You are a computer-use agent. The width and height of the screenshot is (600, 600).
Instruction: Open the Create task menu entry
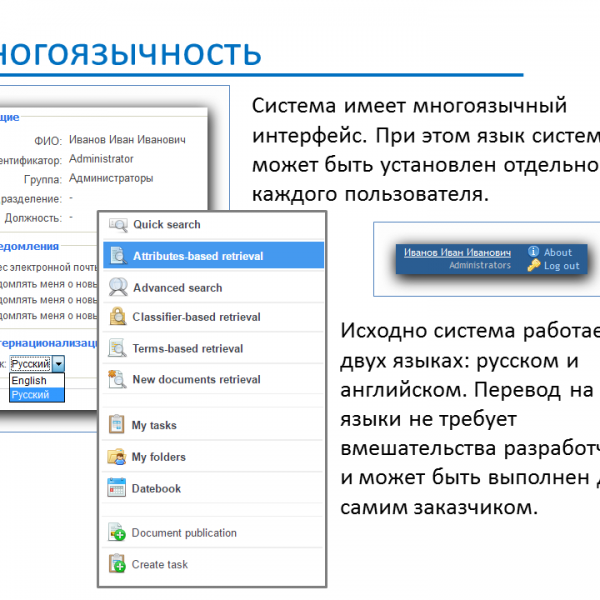(159, 565)
